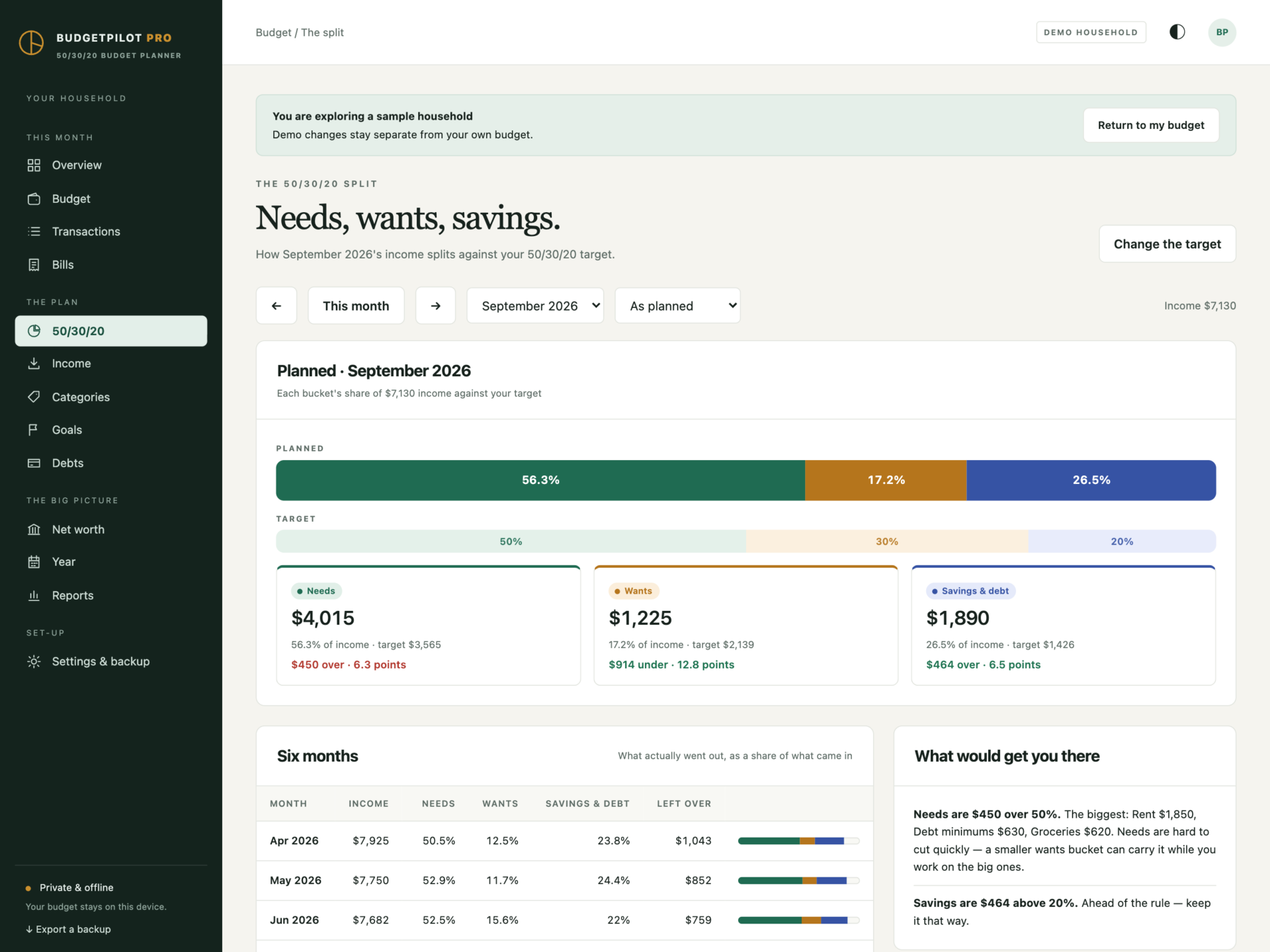Click the This month button

[x=356, y=305]
